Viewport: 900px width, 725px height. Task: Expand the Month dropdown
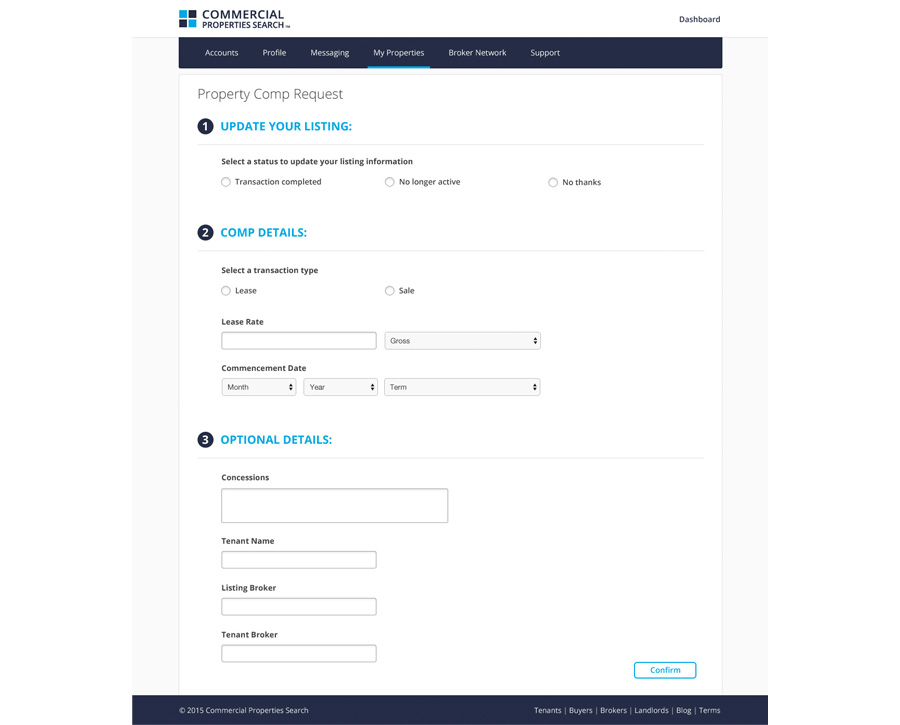tap(259, 387)
